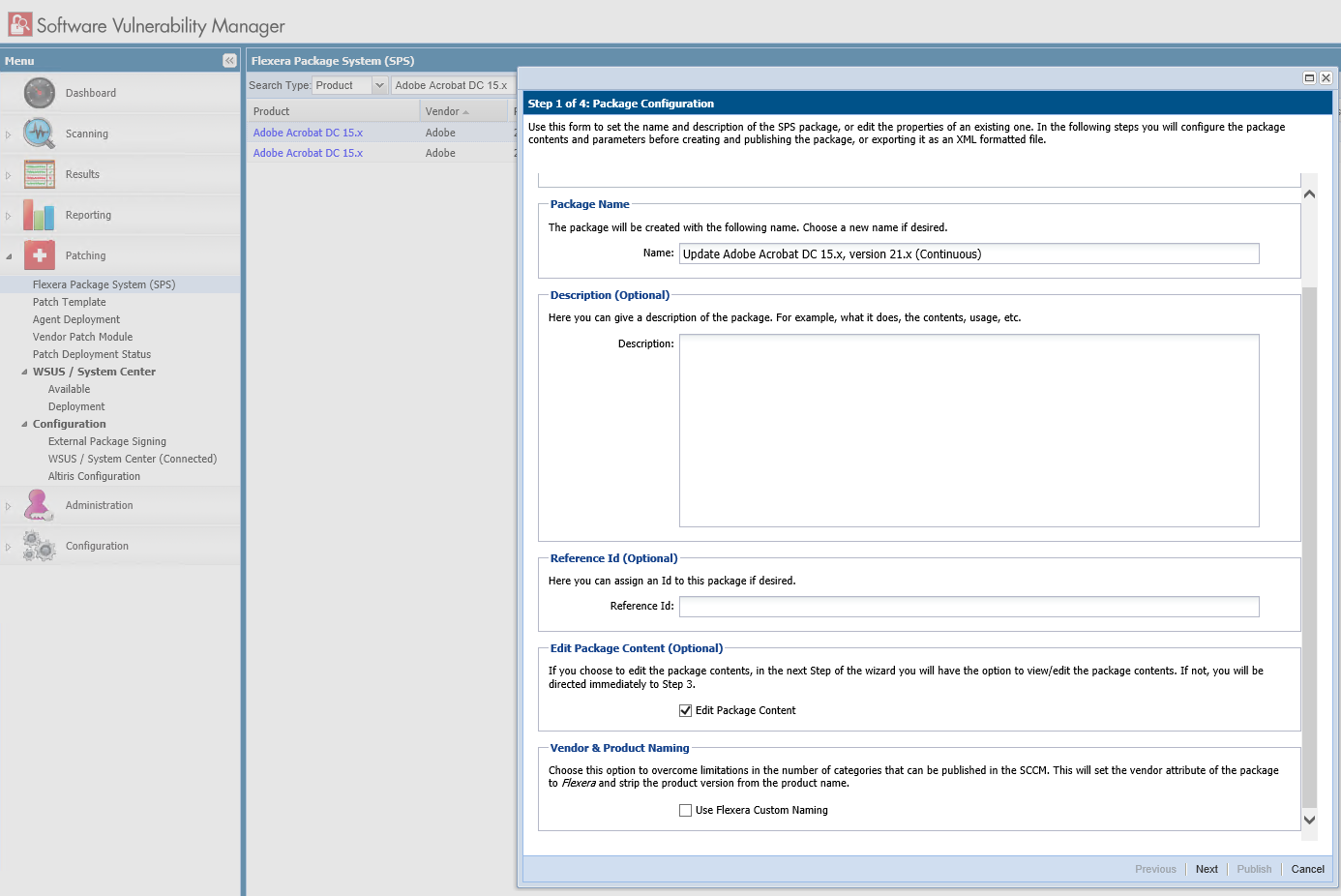The width and height of the screenshot is (1341, 896).
Task: Sort by the Vendor column header
Action: [463, 111]
